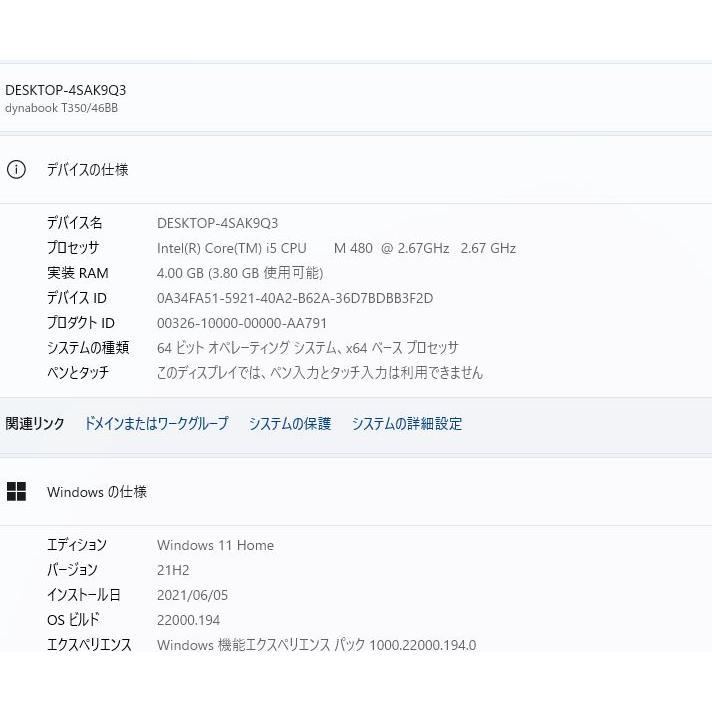Click the Windows 11 Home edition value
The height and width of the screenshot is (712, 712).
215,545
